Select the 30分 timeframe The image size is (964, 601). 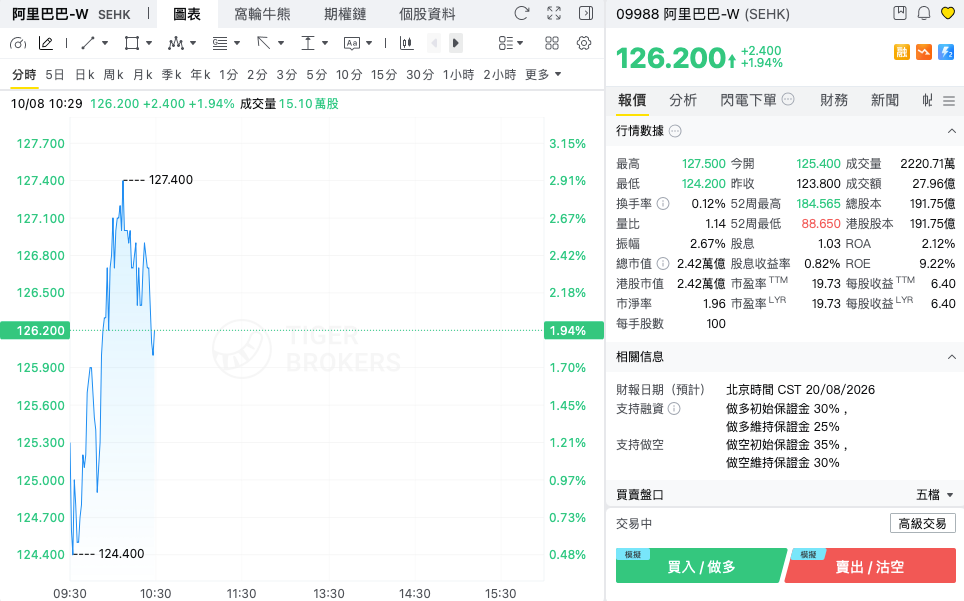(x=420, y=74)
